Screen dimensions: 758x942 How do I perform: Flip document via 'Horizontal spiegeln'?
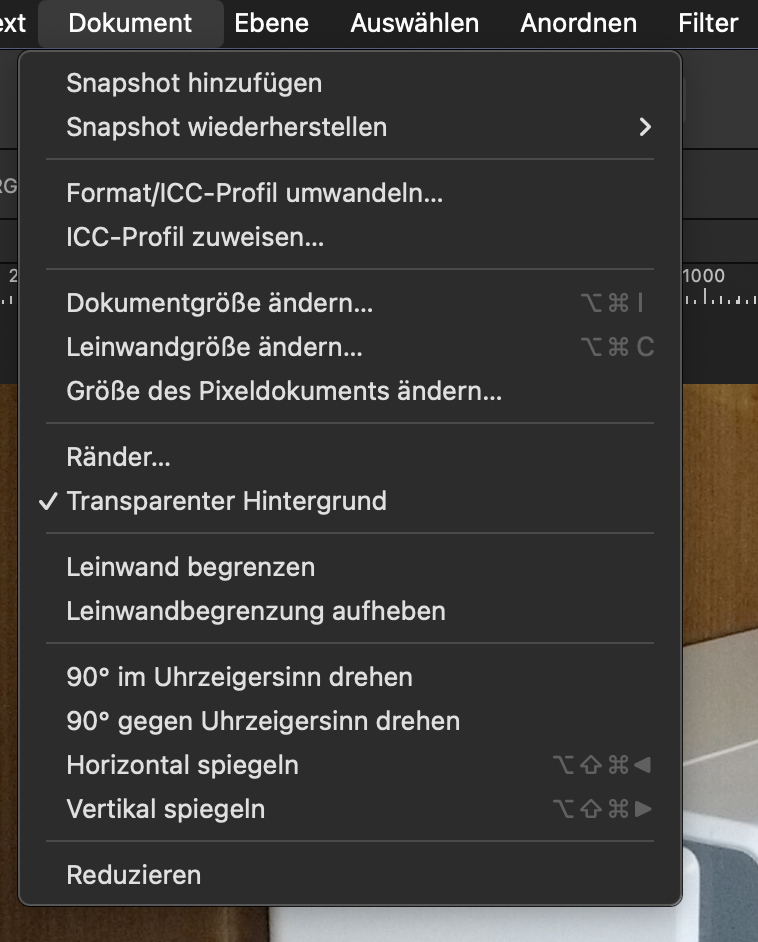pyautogui.click(x=182, y=765)
